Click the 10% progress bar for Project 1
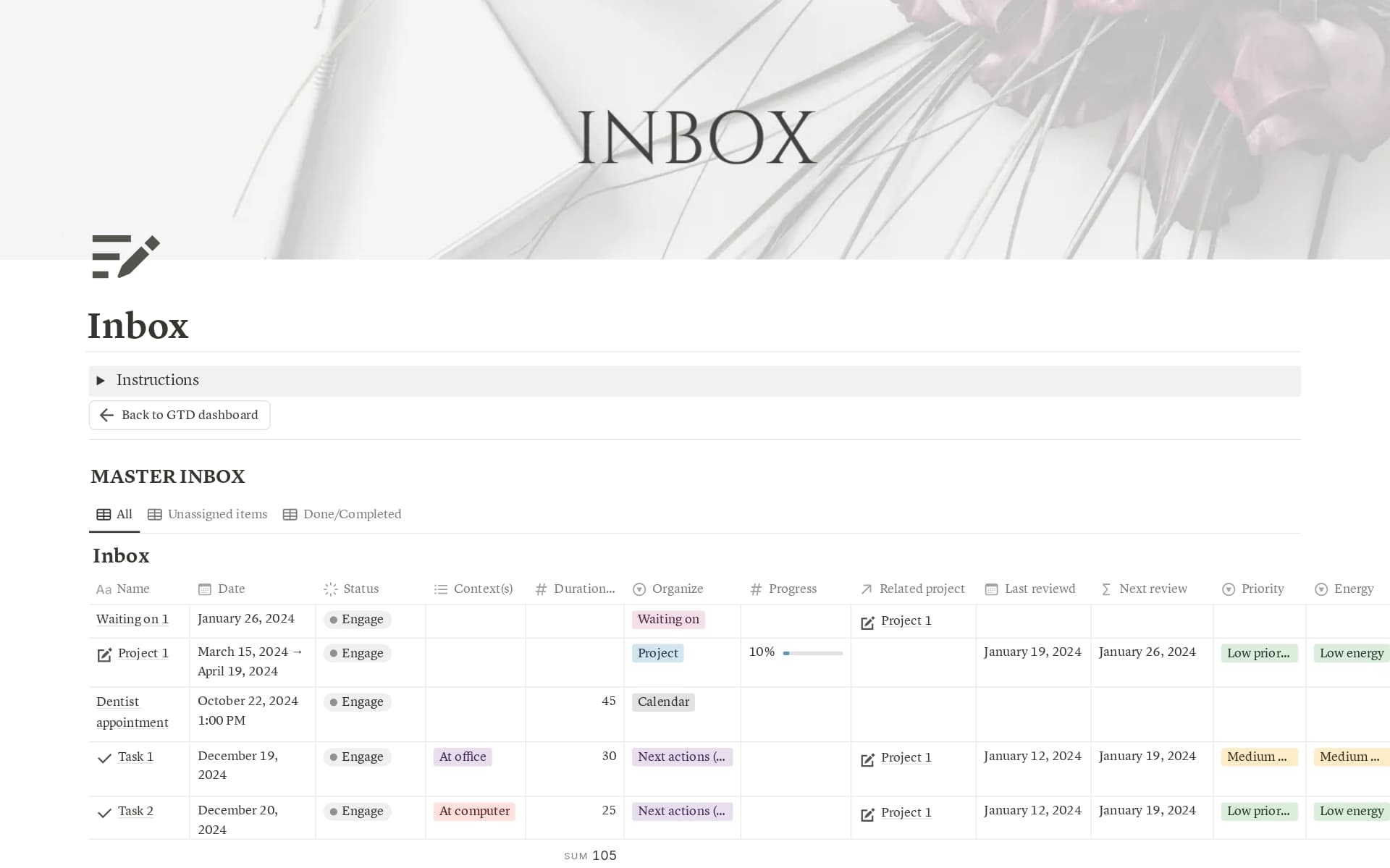Screen dimensions: 1390x868 coord(813,654)
